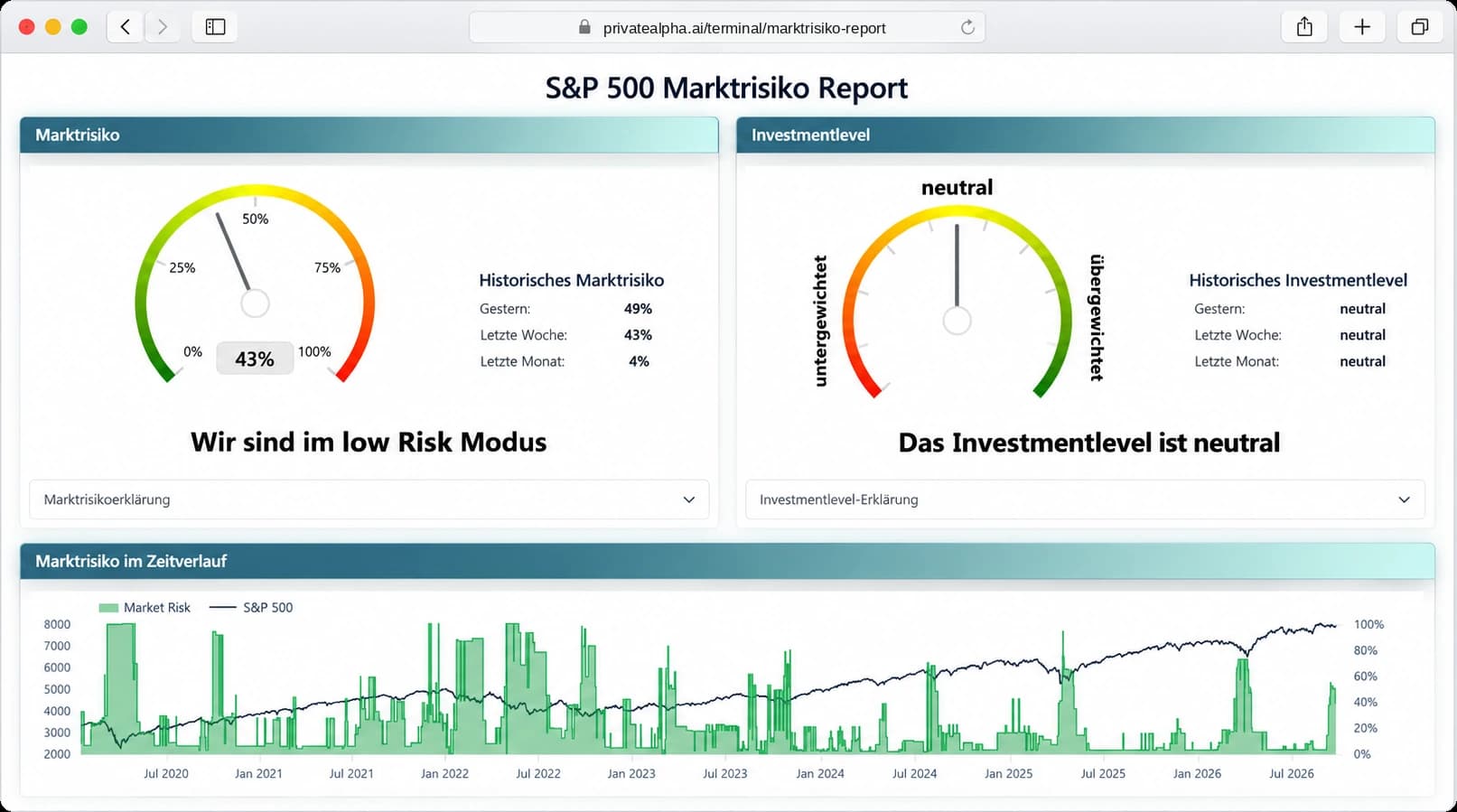The image size is (1457, 812).
Task: Click the 8000 left axis label
Action: point(57,624)
